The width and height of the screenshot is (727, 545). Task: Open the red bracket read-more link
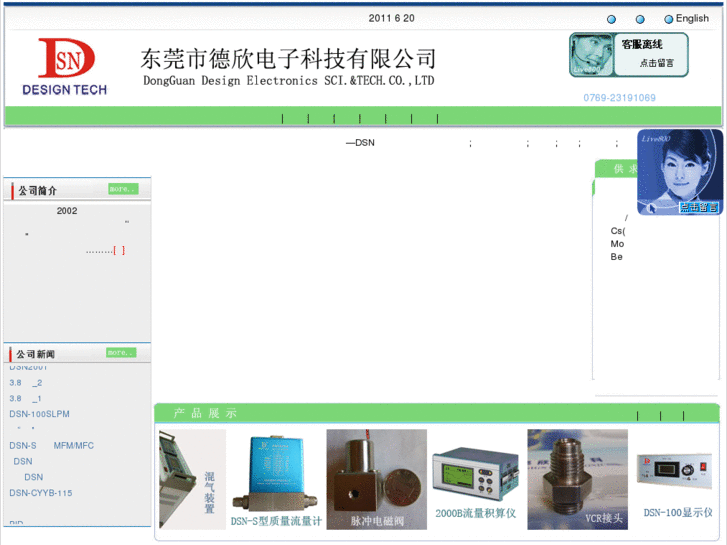[119, 251]
